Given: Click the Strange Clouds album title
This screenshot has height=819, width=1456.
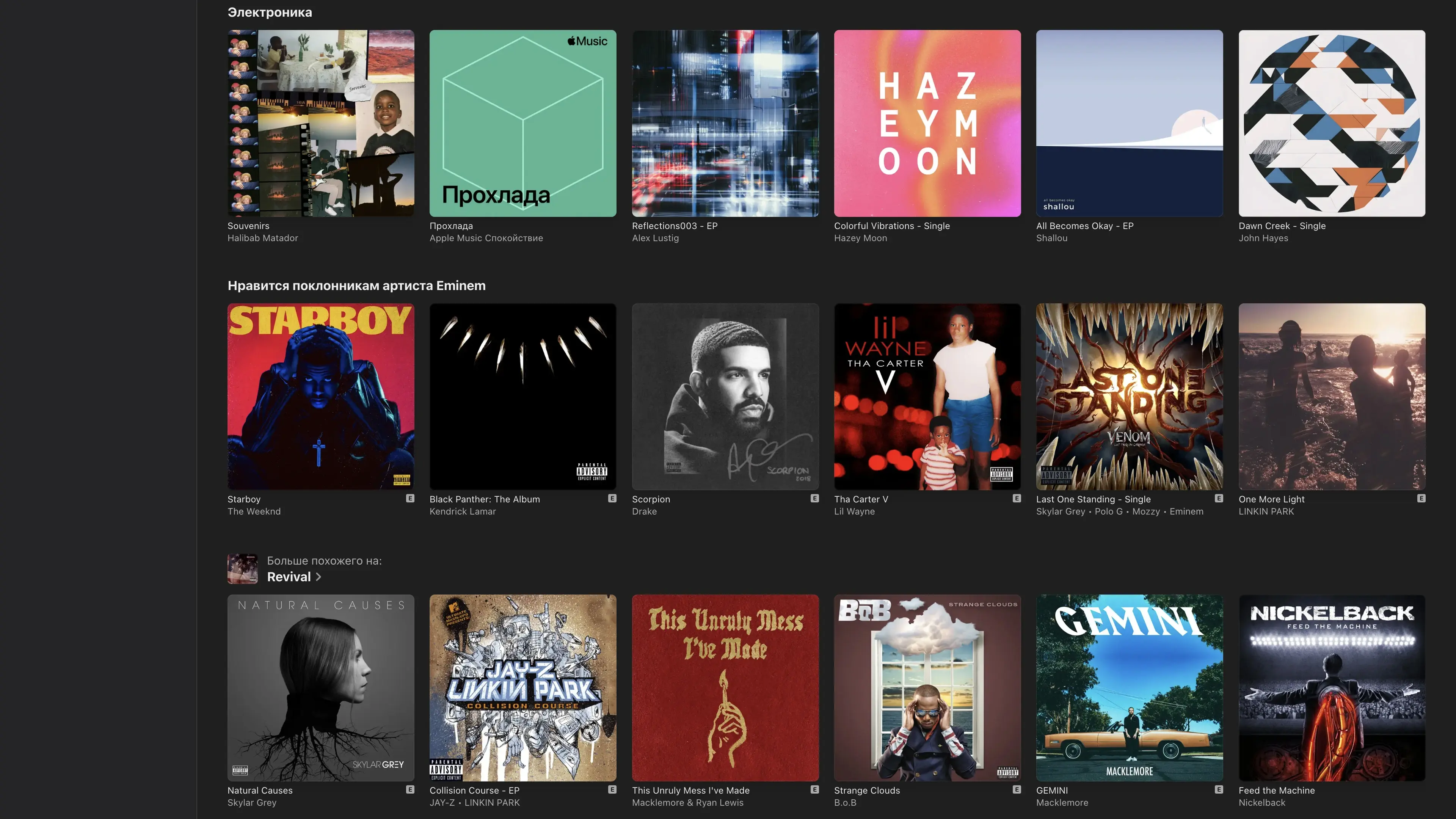Looking at the screenshot, I should coord(866,790).
